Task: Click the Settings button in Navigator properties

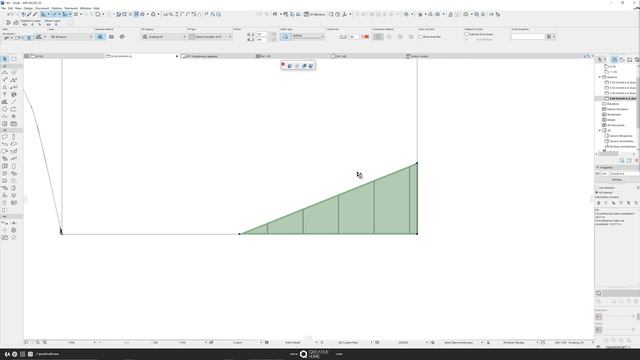Action: tap(617, 180)
